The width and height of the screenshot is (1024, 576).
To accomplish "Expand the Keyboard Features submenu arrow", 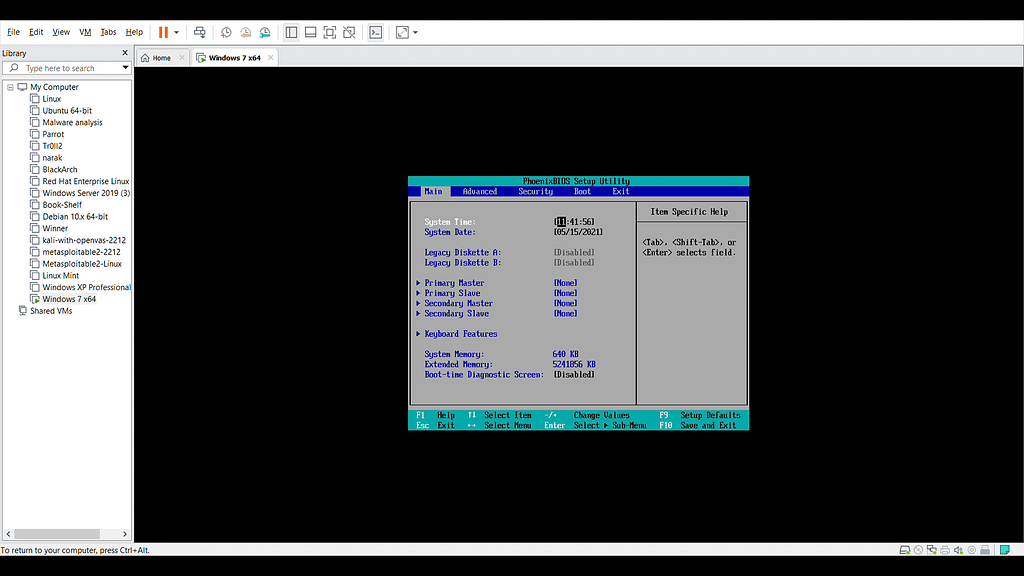I will click(x=418, y=334).
